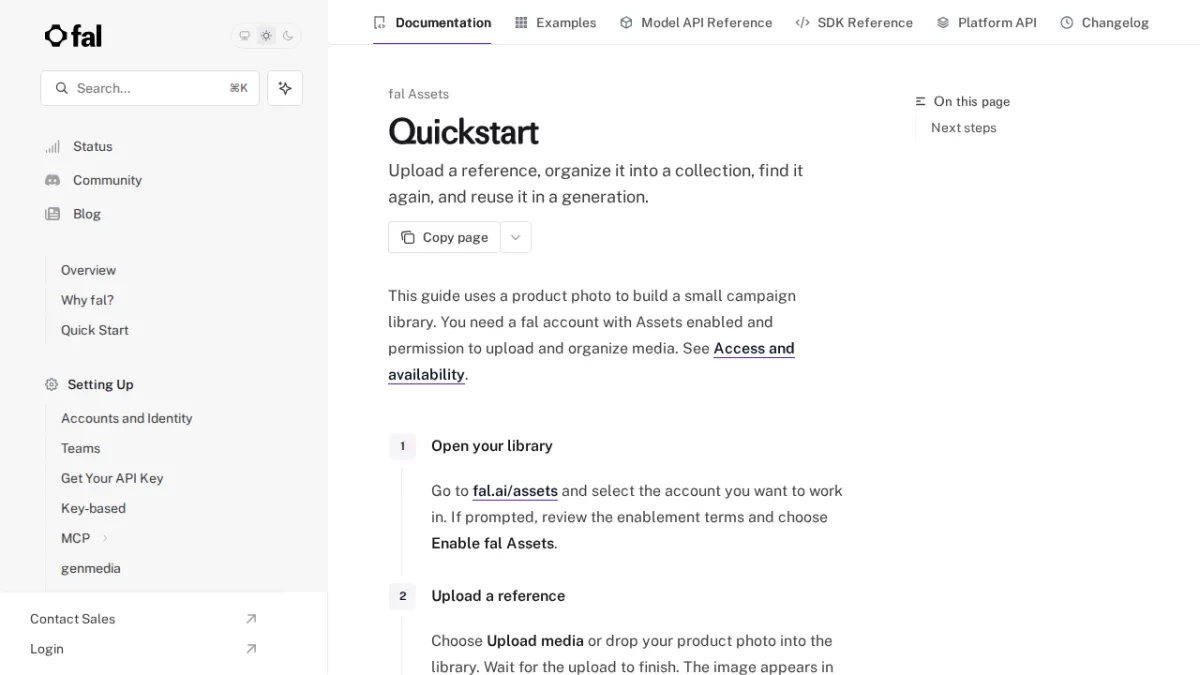Image resolution: width=1200 pixels, height=675 pixels.
Task: Click the Blog newspaper icon
Action: click(52, 214)
